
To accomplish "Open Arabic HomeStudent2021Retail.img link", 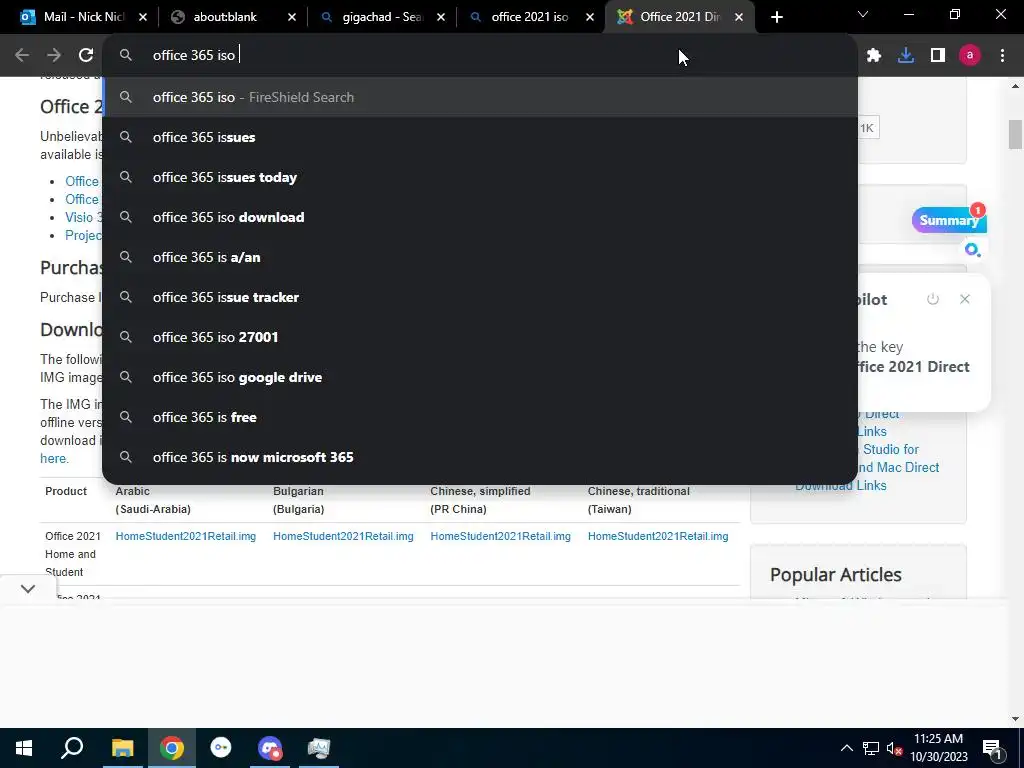I will [x=185, y=536].
